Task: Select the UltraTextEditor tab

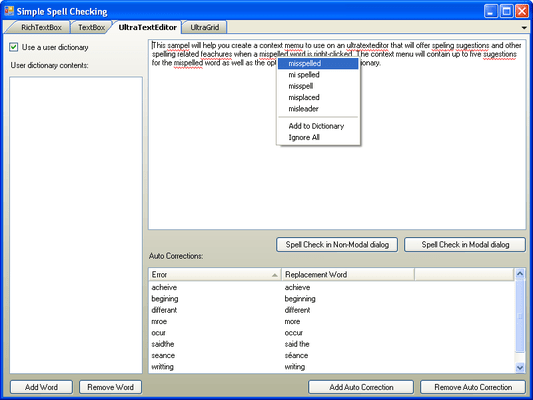Action: click(147, 27)
